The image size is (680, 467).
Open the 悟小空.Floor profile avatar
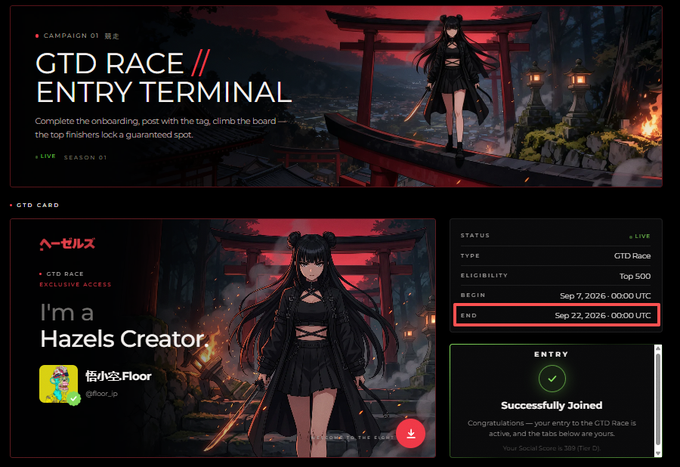59,384
